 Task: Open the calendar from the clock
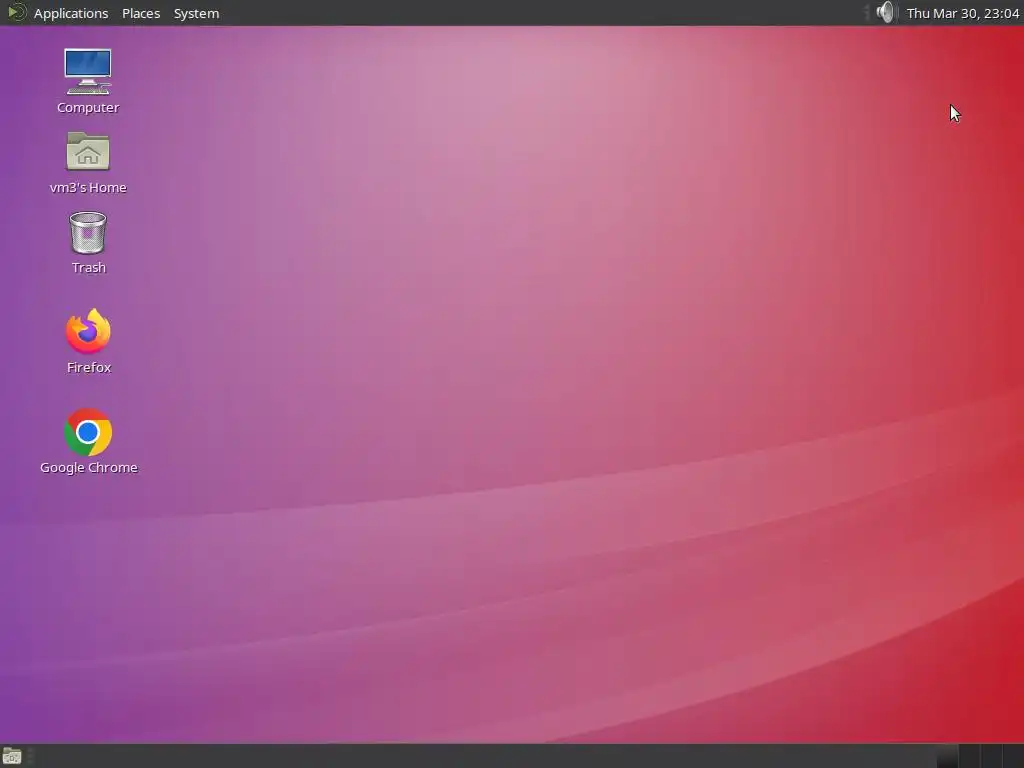(x=963, y=13)
